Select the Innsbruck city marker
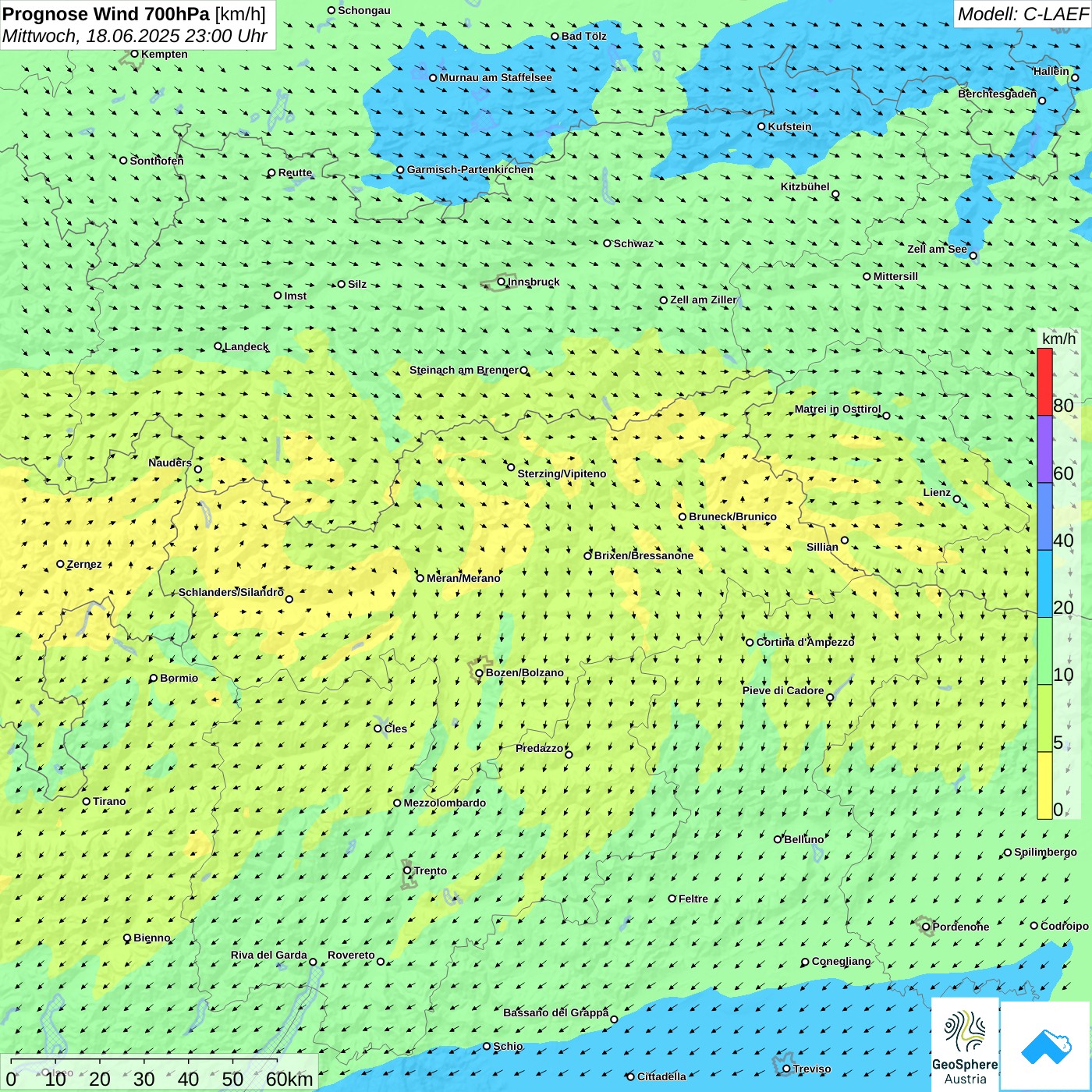This screenshot has height=1092, width=1092. 502,282
